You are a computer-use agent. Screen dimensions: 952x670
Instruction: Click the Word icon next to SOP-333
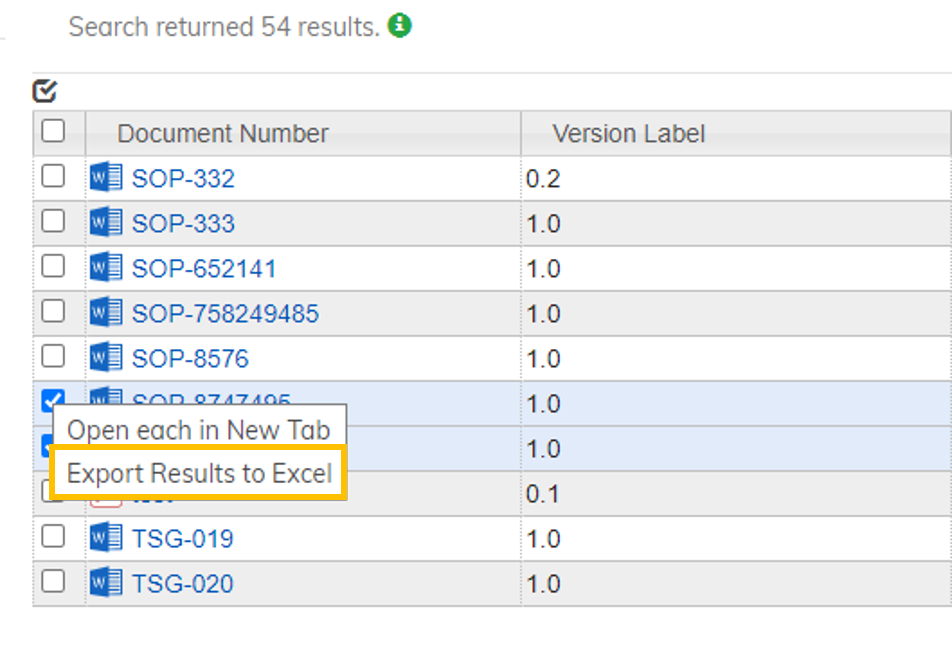106,223
